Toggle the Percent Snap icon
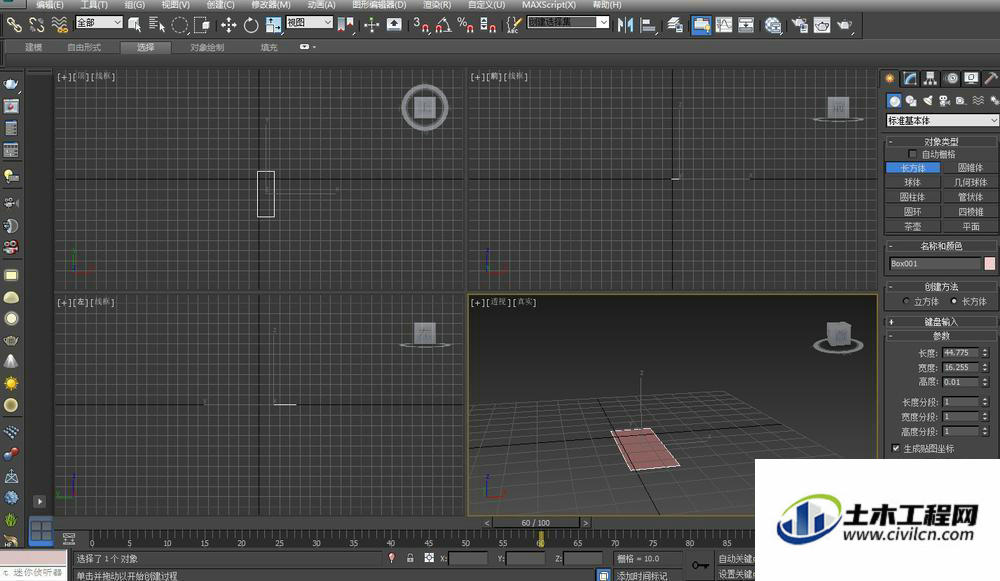This screenshot has width=1000, height=581. click(x=466, y=25)
